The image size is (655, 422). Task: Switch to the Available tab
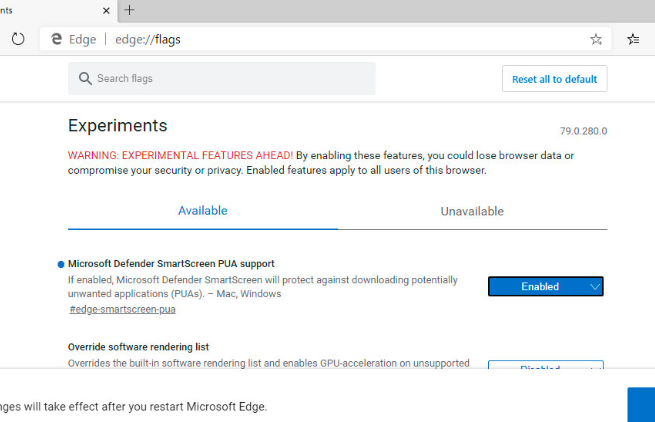[202, 211]
